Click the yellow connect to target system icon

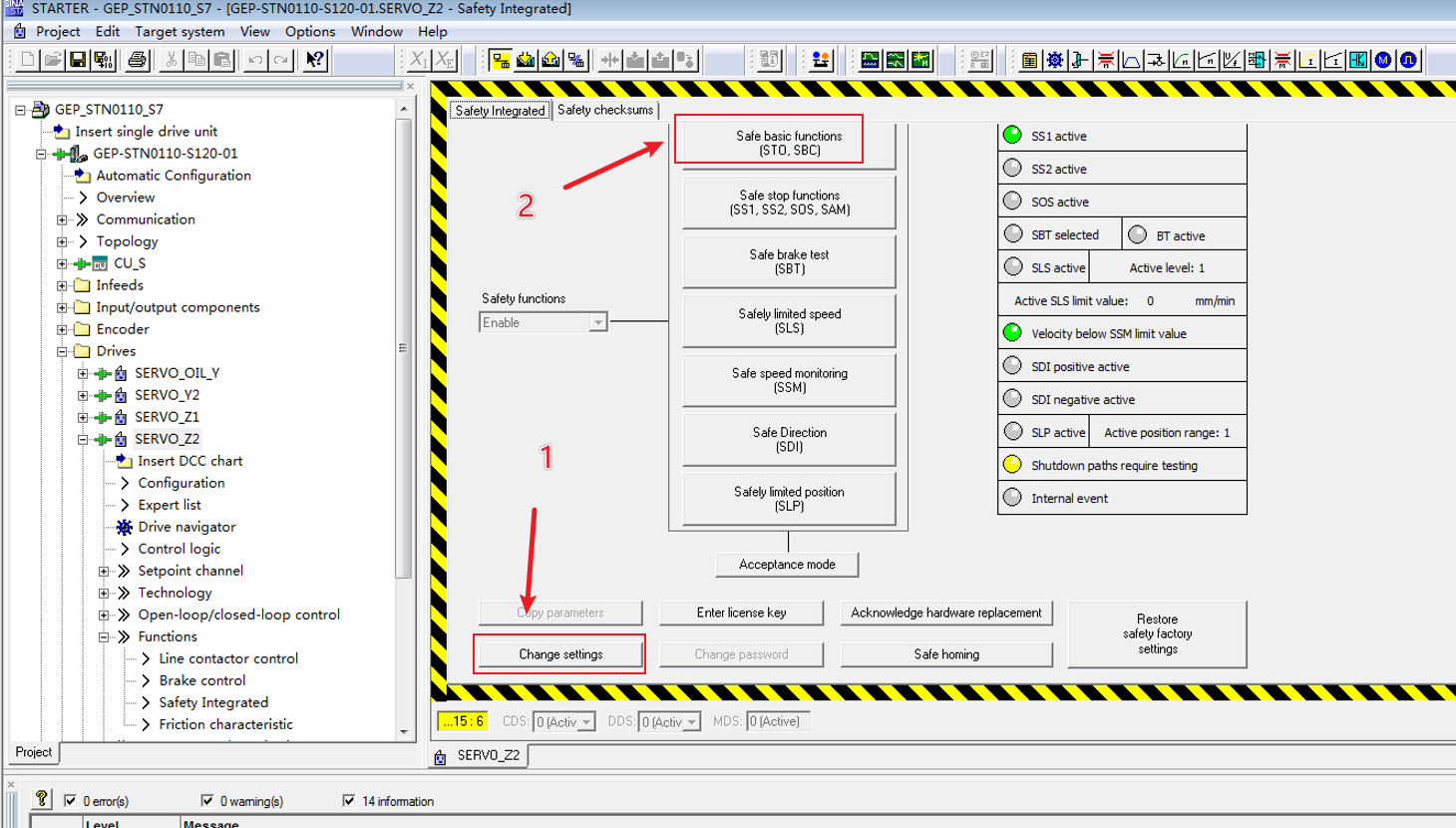pos(500,61)
